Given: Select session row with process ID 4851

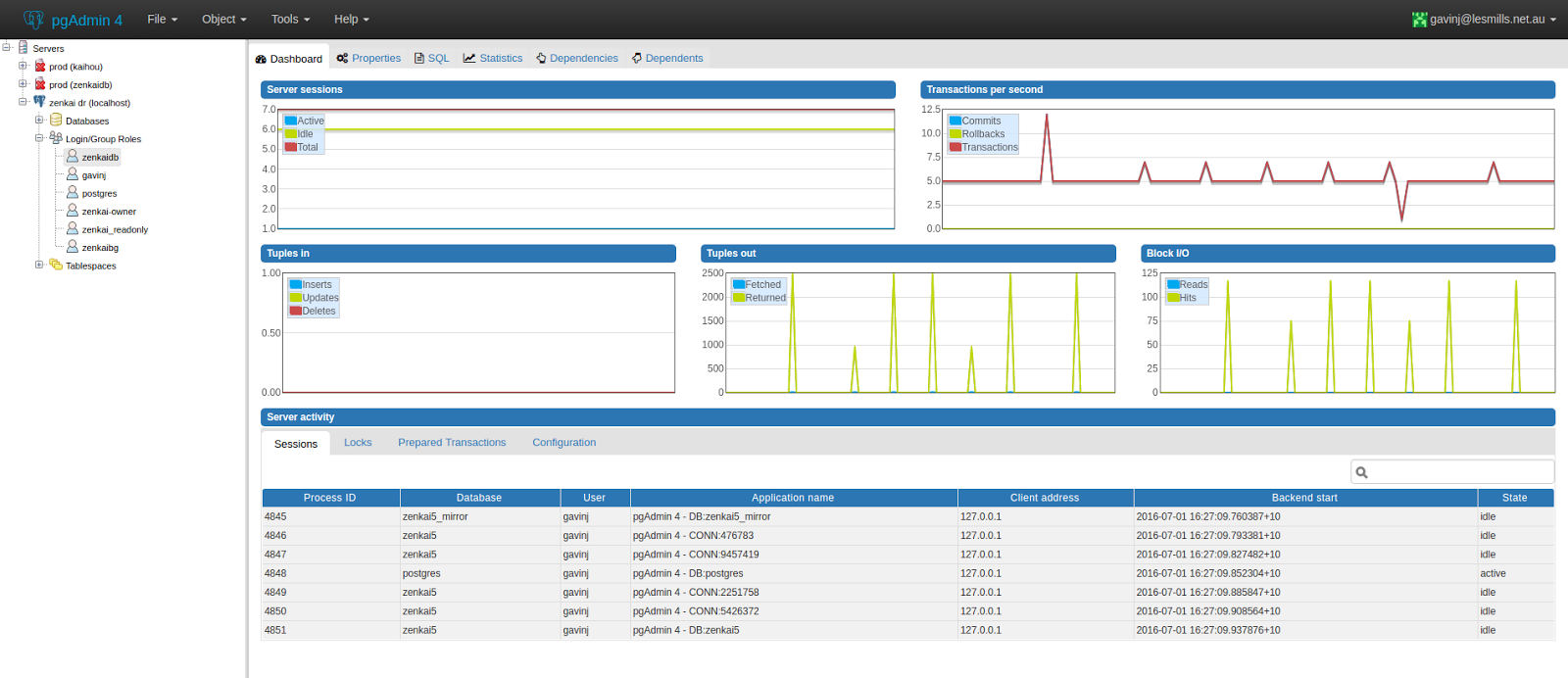Looking at the screenshot, I should [908, 630].
